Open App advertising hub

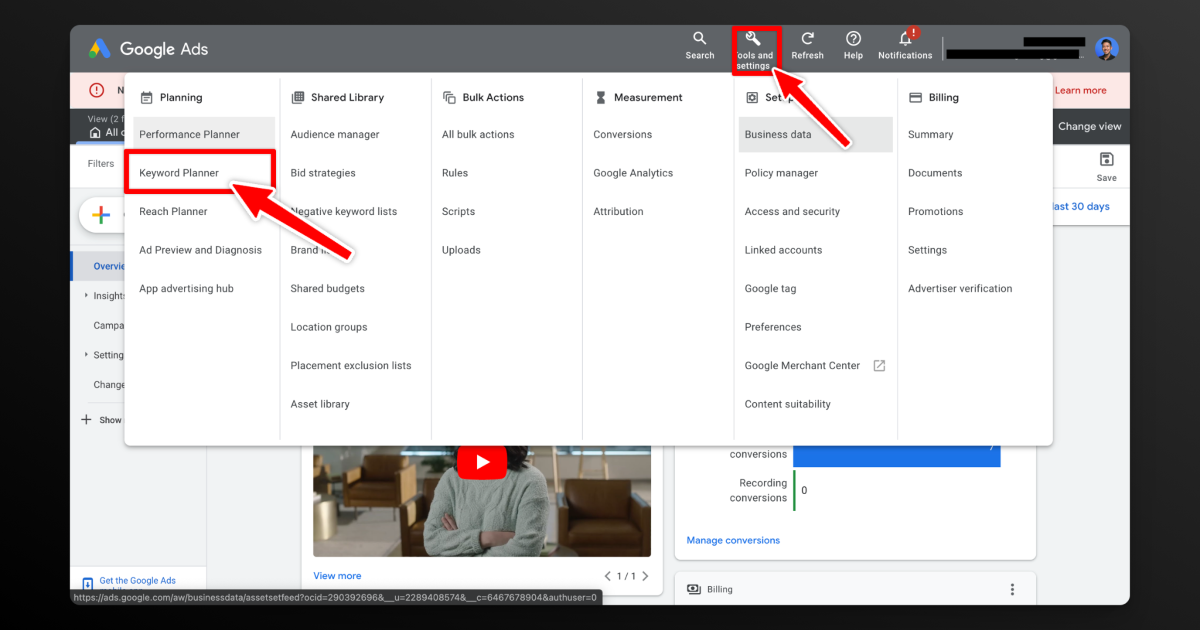[186, 289]
